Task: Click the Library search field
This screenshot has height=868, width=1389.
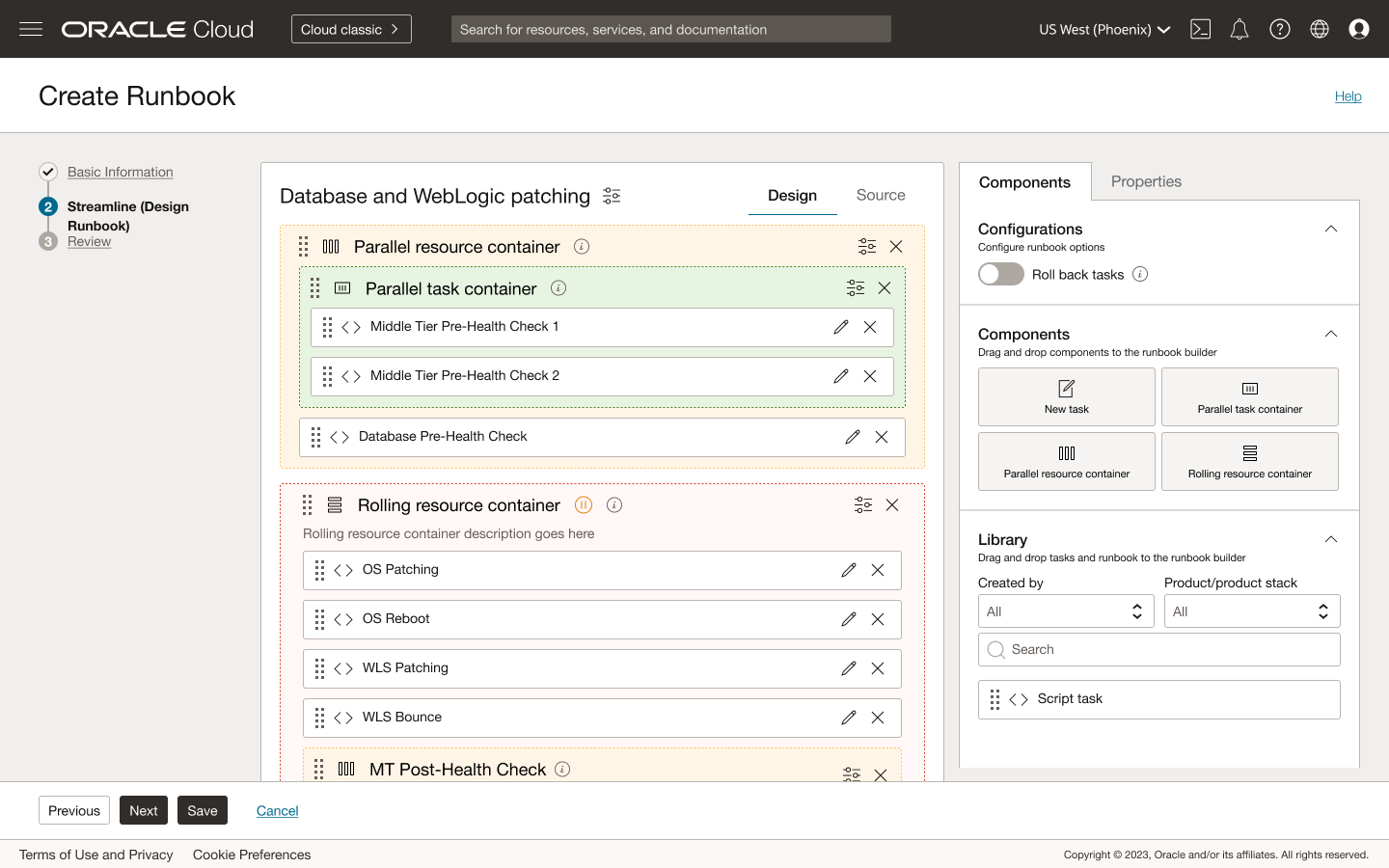Action: [x=1157, y=649]
